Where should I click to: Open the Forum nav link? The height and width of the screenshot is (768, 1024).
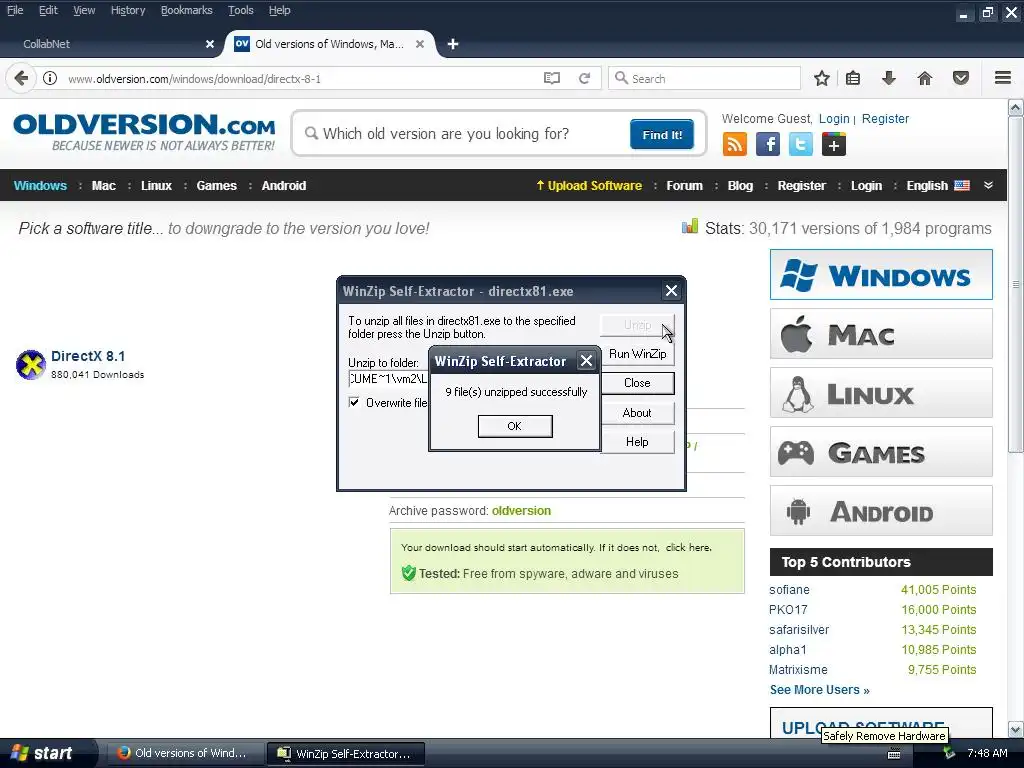[684, 185]
